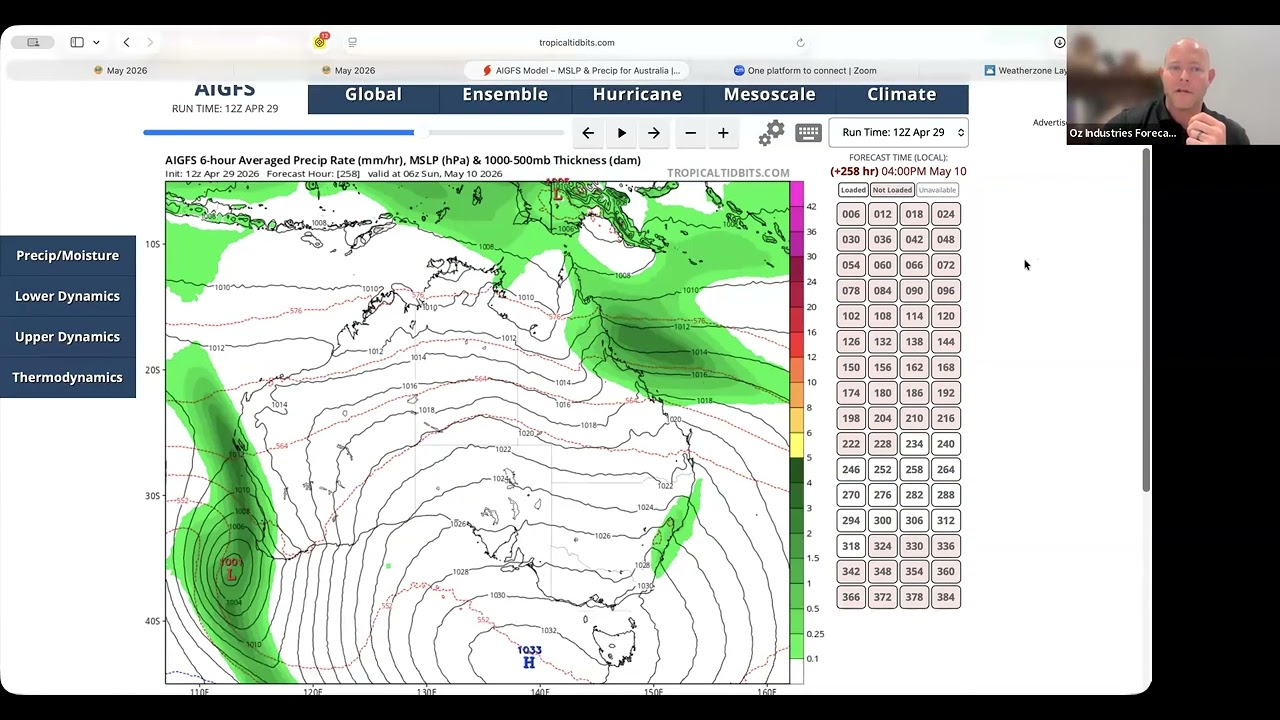Open the Ensemble menu
The width and height of the screenshot is (1280, 720).
click(x=505, y=94)
